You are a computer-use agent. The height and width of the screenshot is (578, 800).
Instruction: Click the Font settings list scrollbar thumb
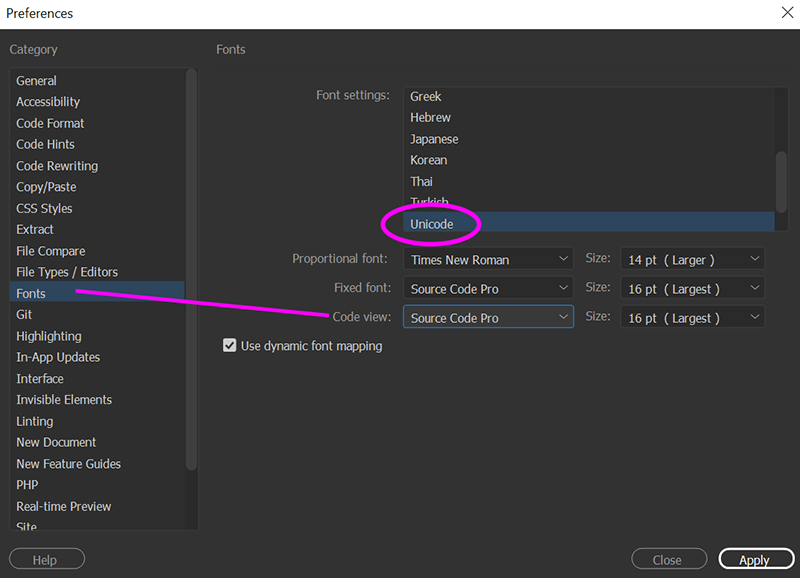coord(781,182)
